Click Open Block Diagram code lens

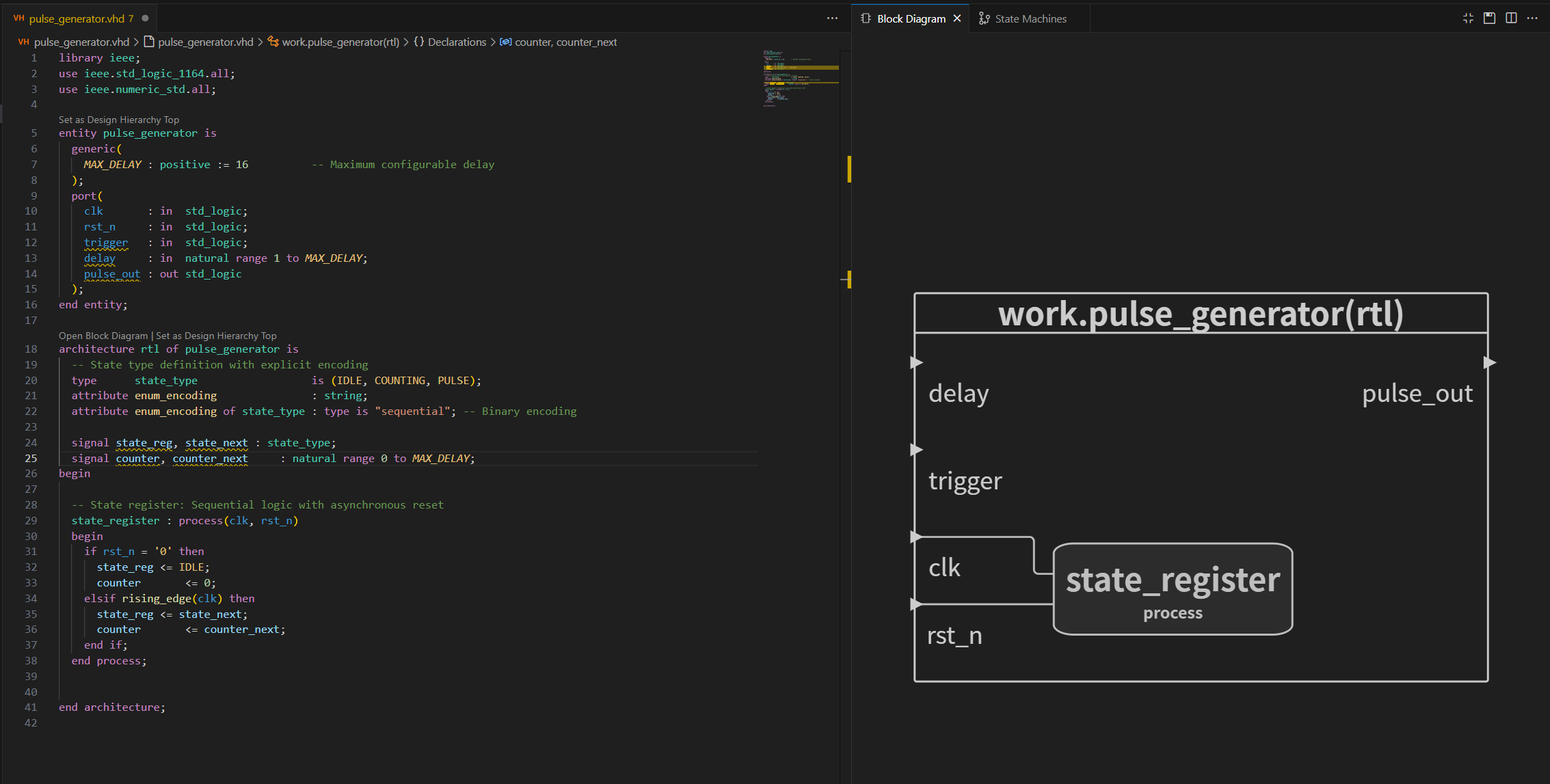pos(103,336)
